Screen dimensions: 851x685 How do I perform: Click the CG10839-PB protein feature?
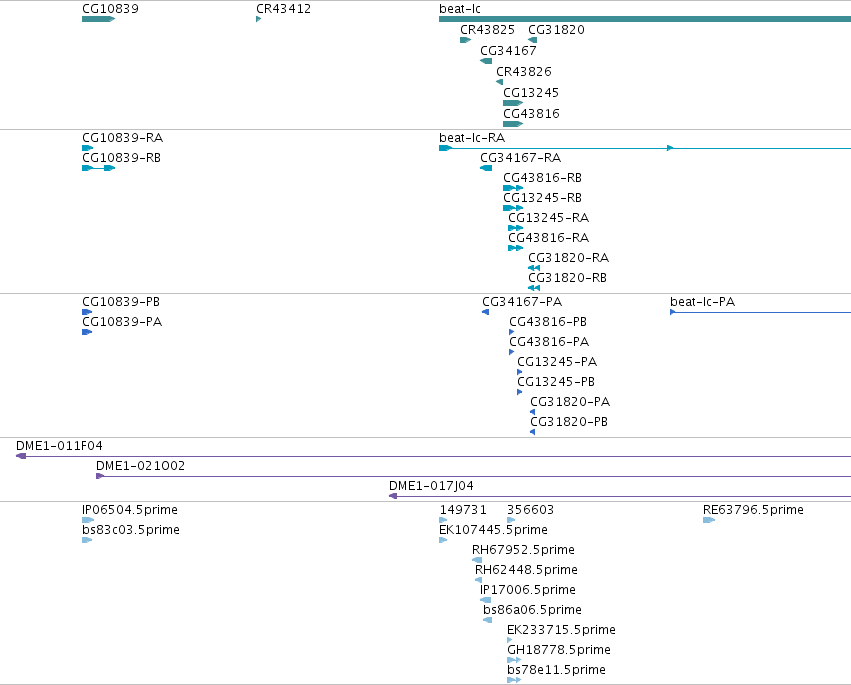[x=87, y=312]
